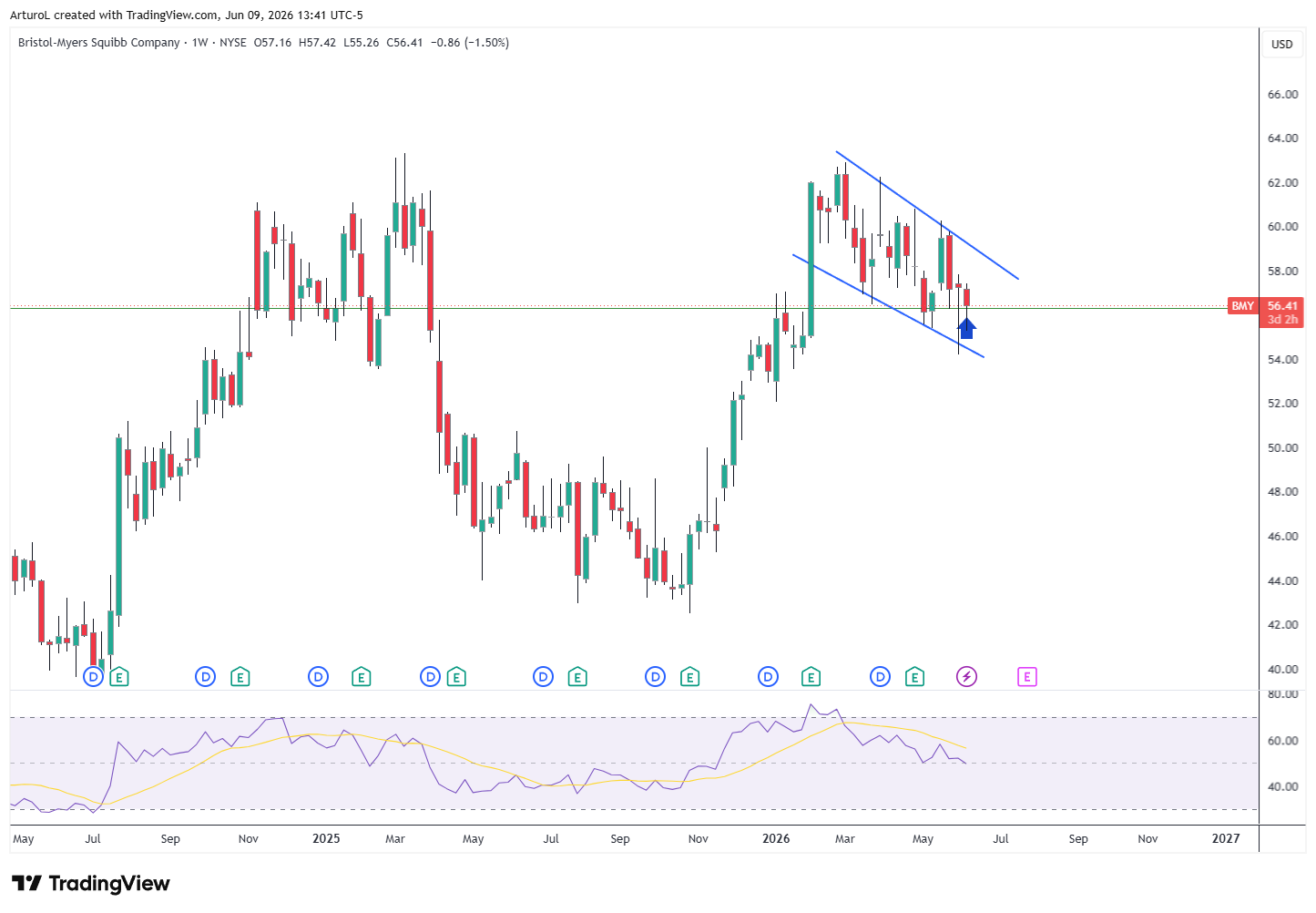Image resolution: width=1316 pixels, height=913 pixels.
Task: Click the 2027 time axis label
Action: [x=1226, y=838]
